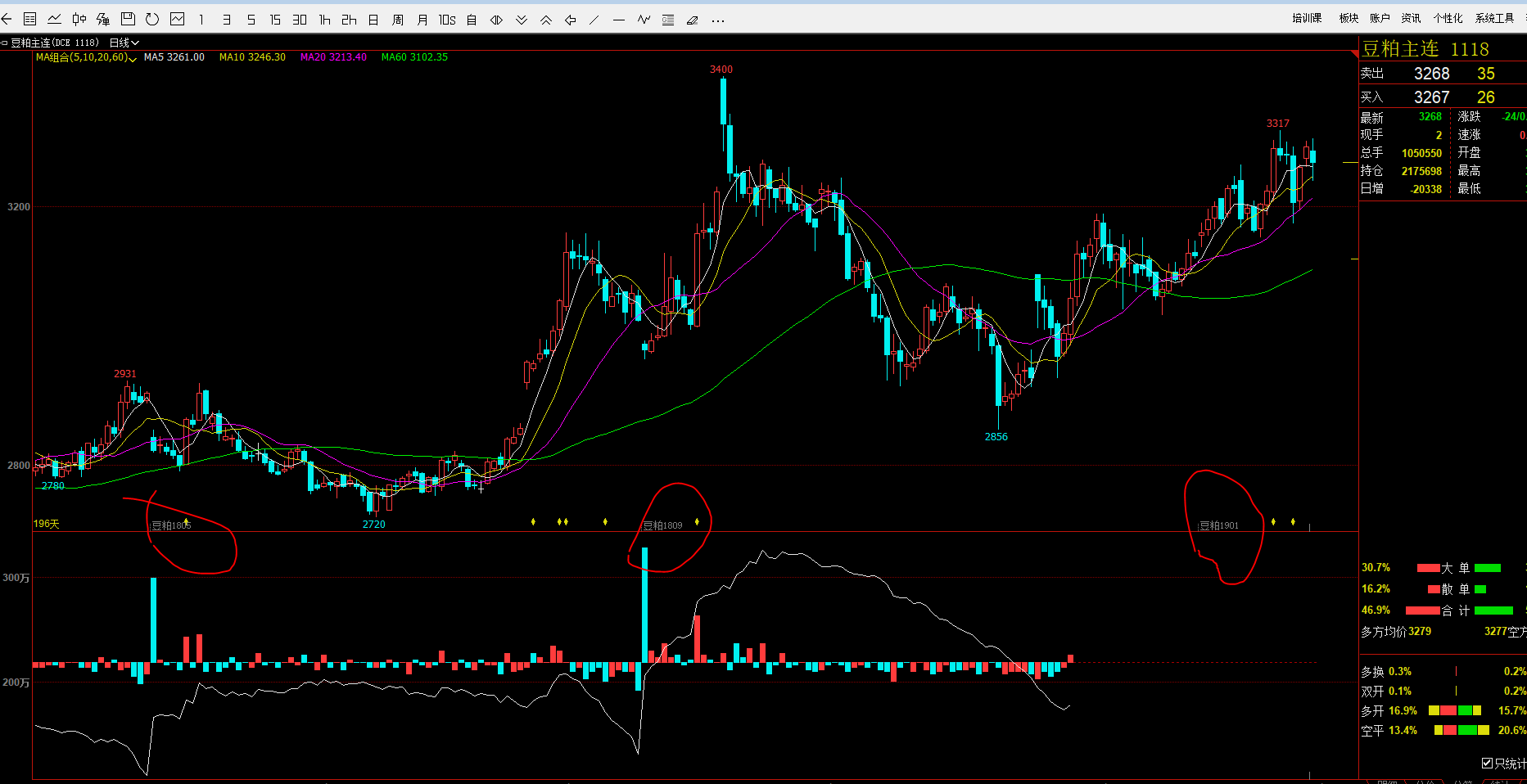Open the three-dots more options icon

[x=718, y=20]
